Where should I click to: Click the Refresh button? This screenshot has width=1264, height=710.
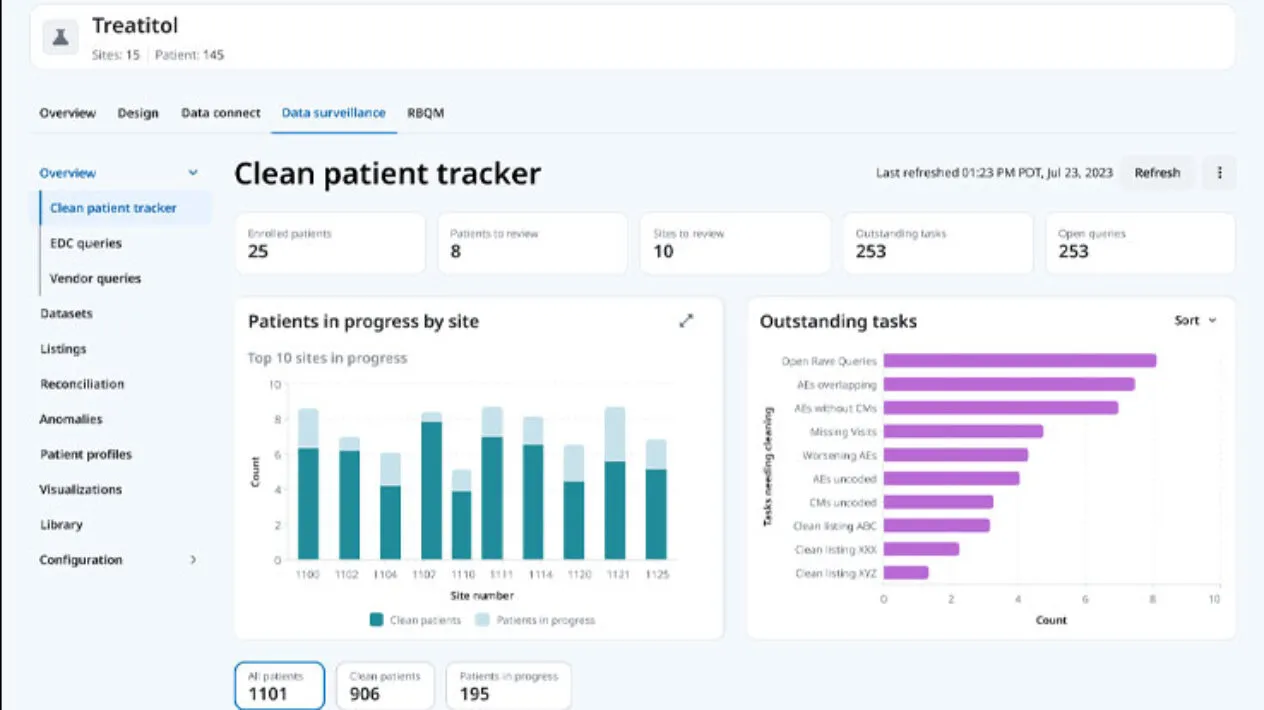(1157, 172)
